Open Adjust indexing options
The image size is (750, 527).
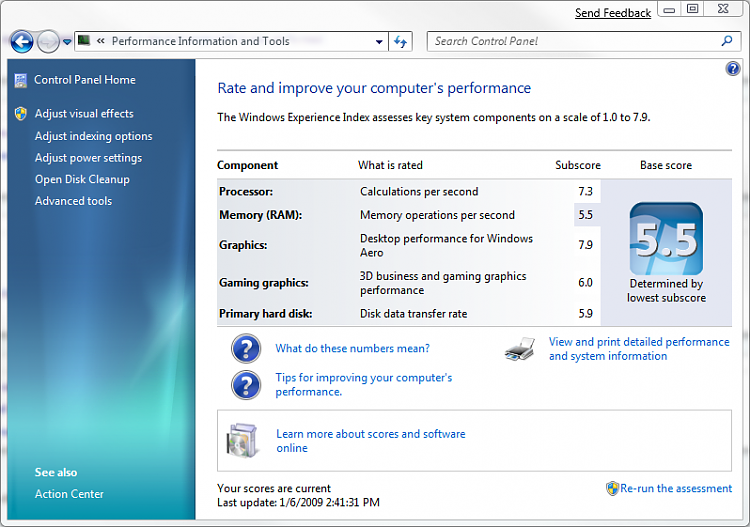pos(93,136)
